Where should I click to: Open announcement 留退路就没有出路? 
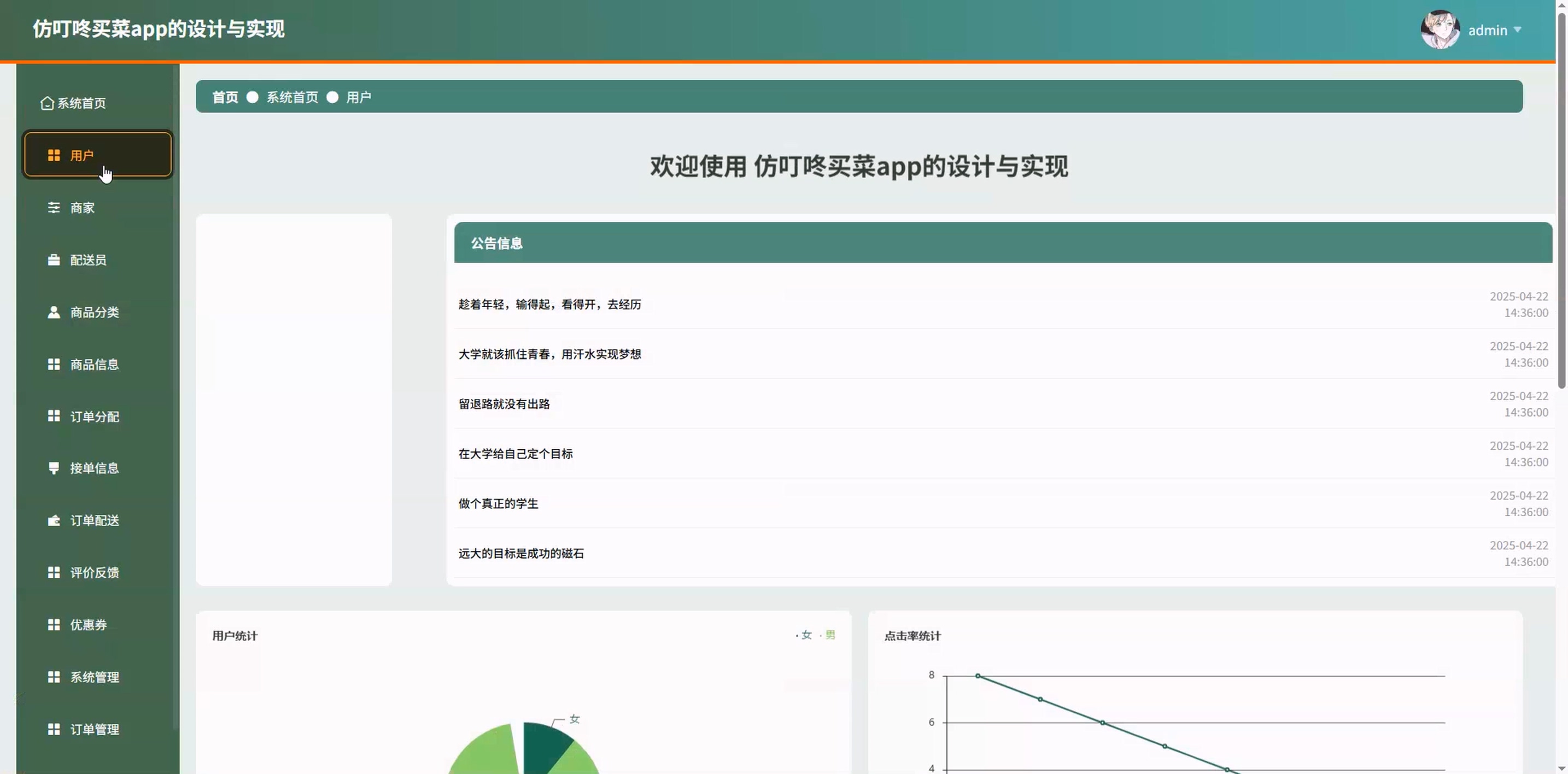pos(504,404)
